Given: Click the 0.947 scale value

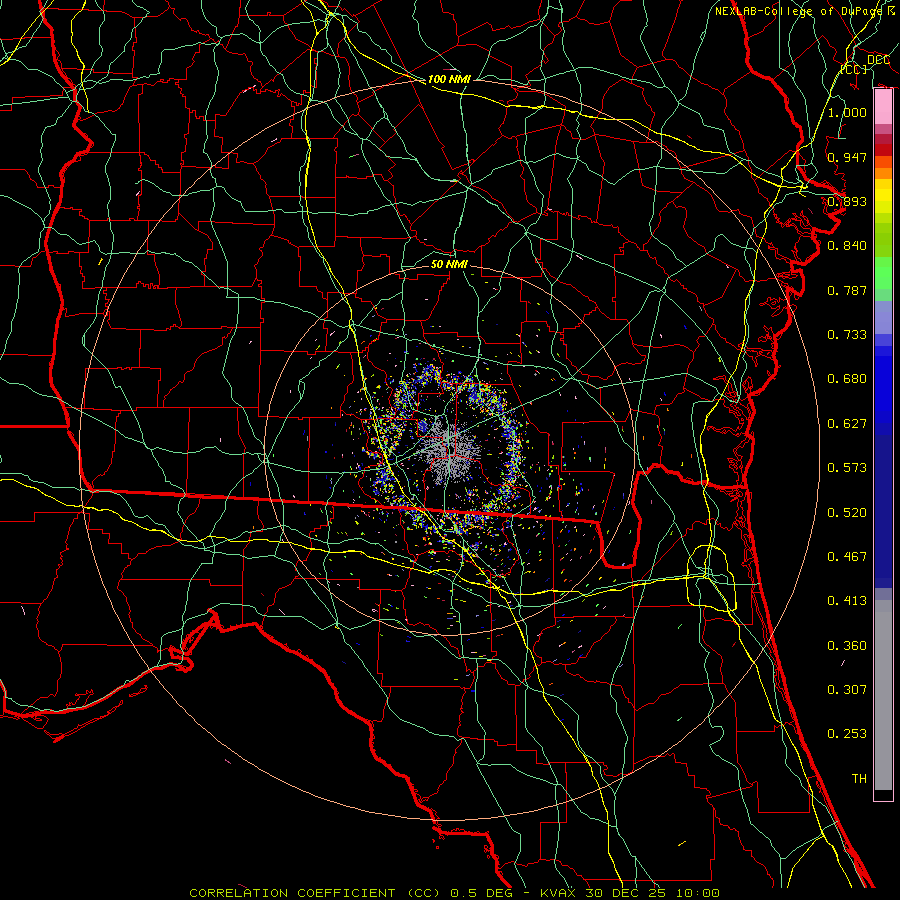Looking at the screenshot, I should [847, 157].
